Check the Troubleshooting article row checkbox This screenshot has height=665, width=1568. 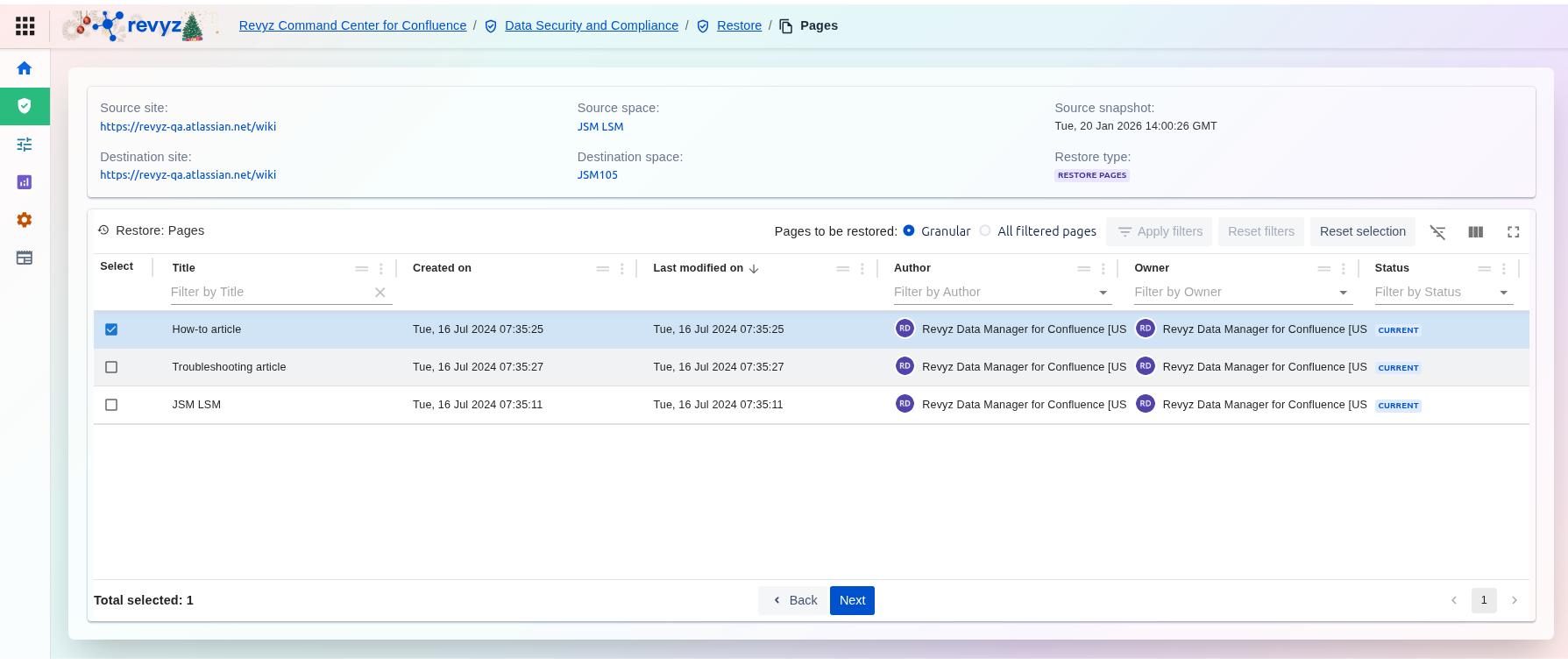[x=111, y=367]
